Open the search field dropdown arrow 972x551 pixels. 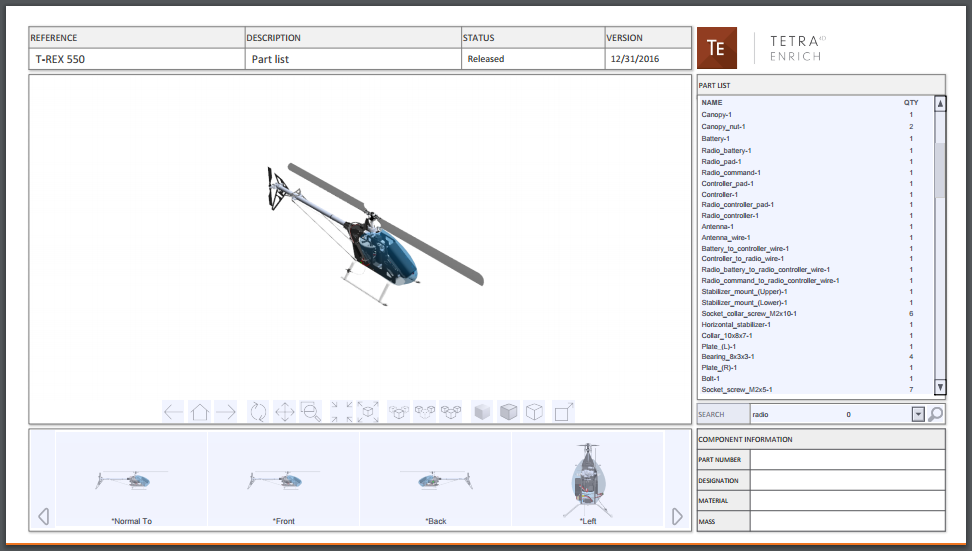918,414
